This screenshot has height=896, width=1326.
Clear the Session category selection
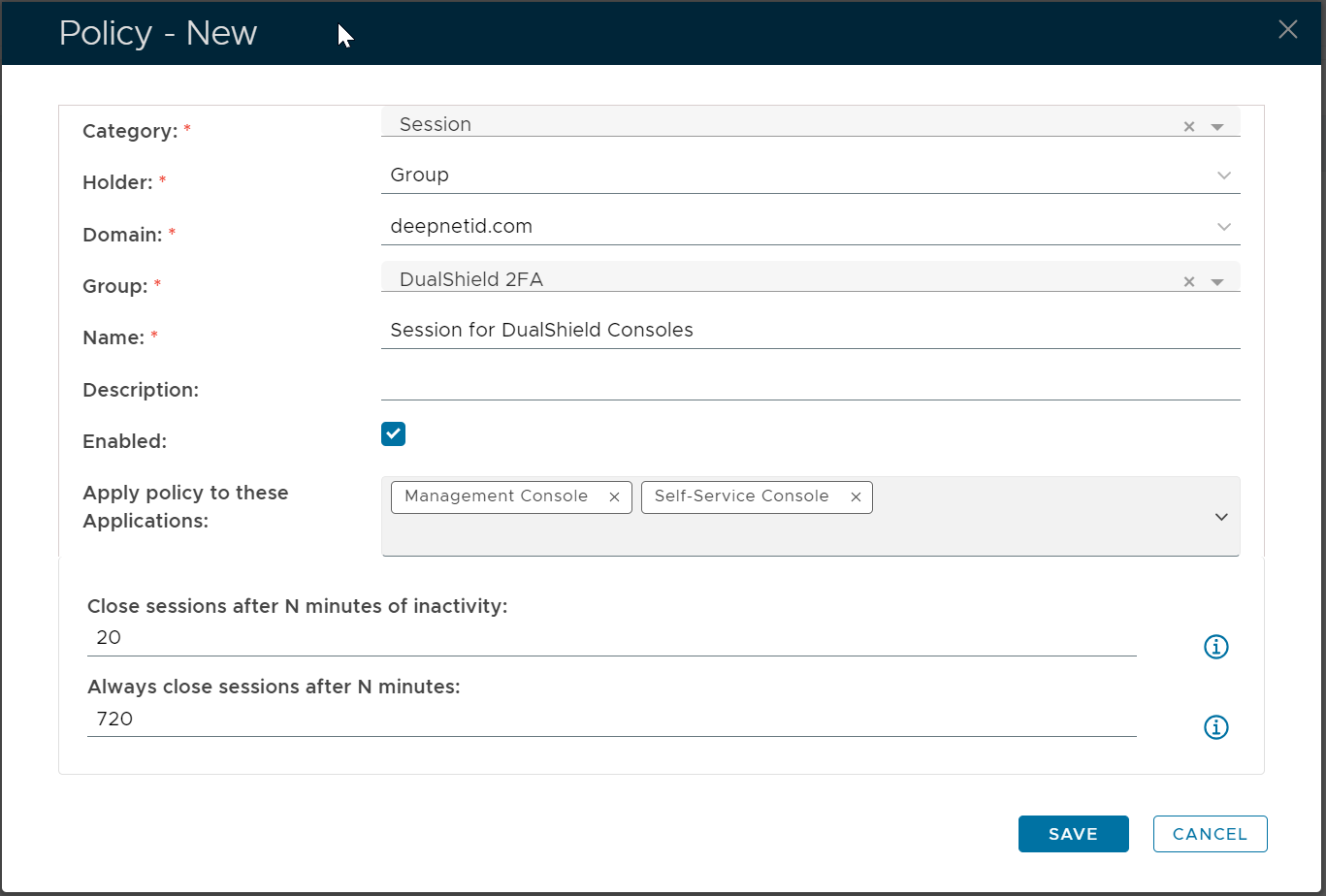tap(1188, 127)
